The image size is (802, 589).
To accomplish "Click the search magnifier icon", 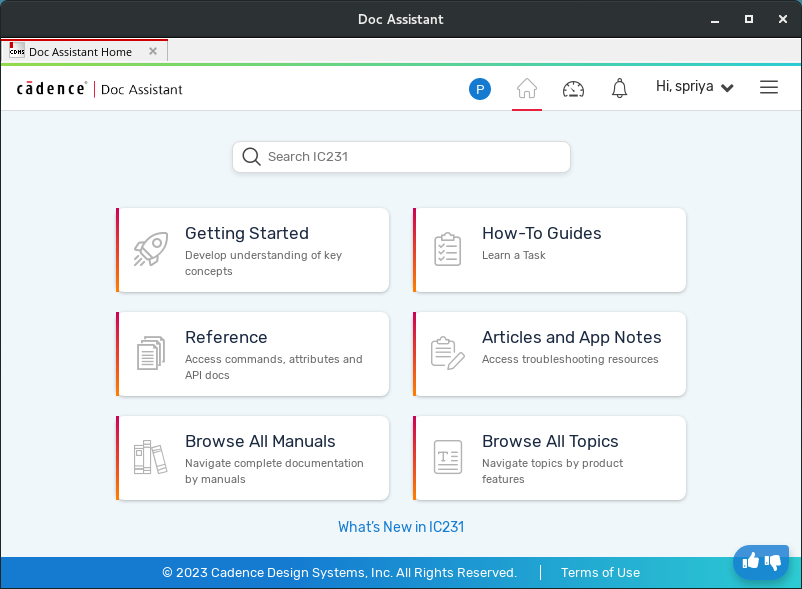I will (x=251, y=157).
